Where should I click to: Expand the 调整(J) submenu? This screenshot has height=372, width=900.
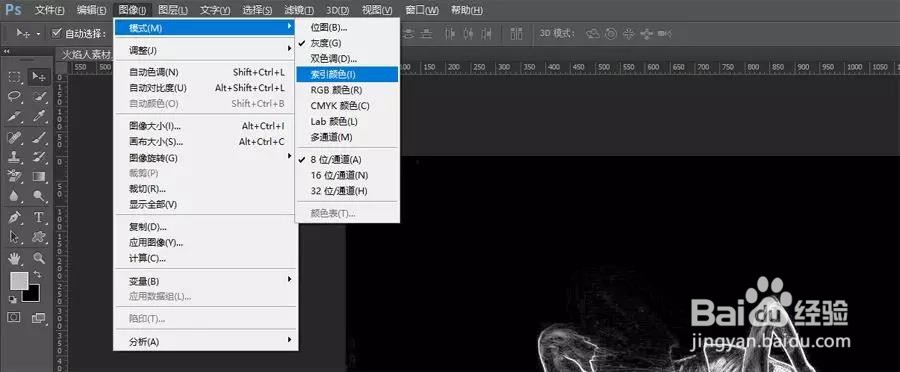pos(205,50)
